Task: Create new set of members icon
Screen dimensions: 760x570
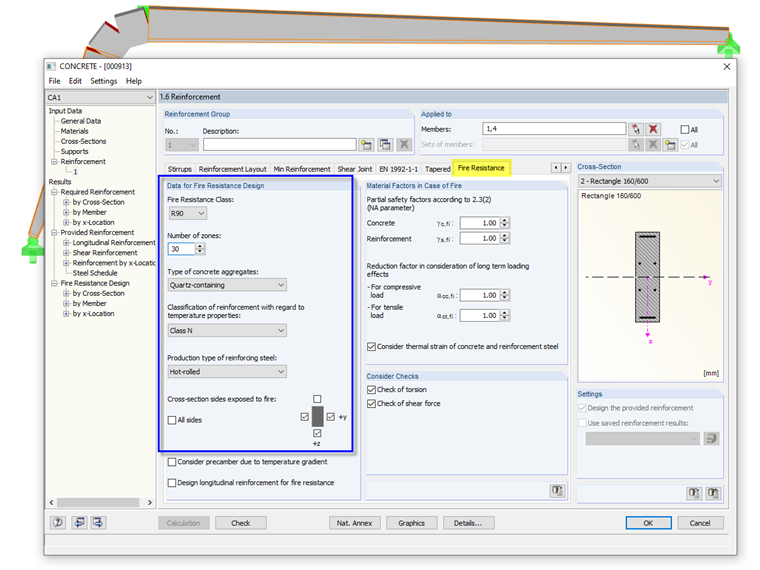Action: pyautogui.click(x=670, y=144)
